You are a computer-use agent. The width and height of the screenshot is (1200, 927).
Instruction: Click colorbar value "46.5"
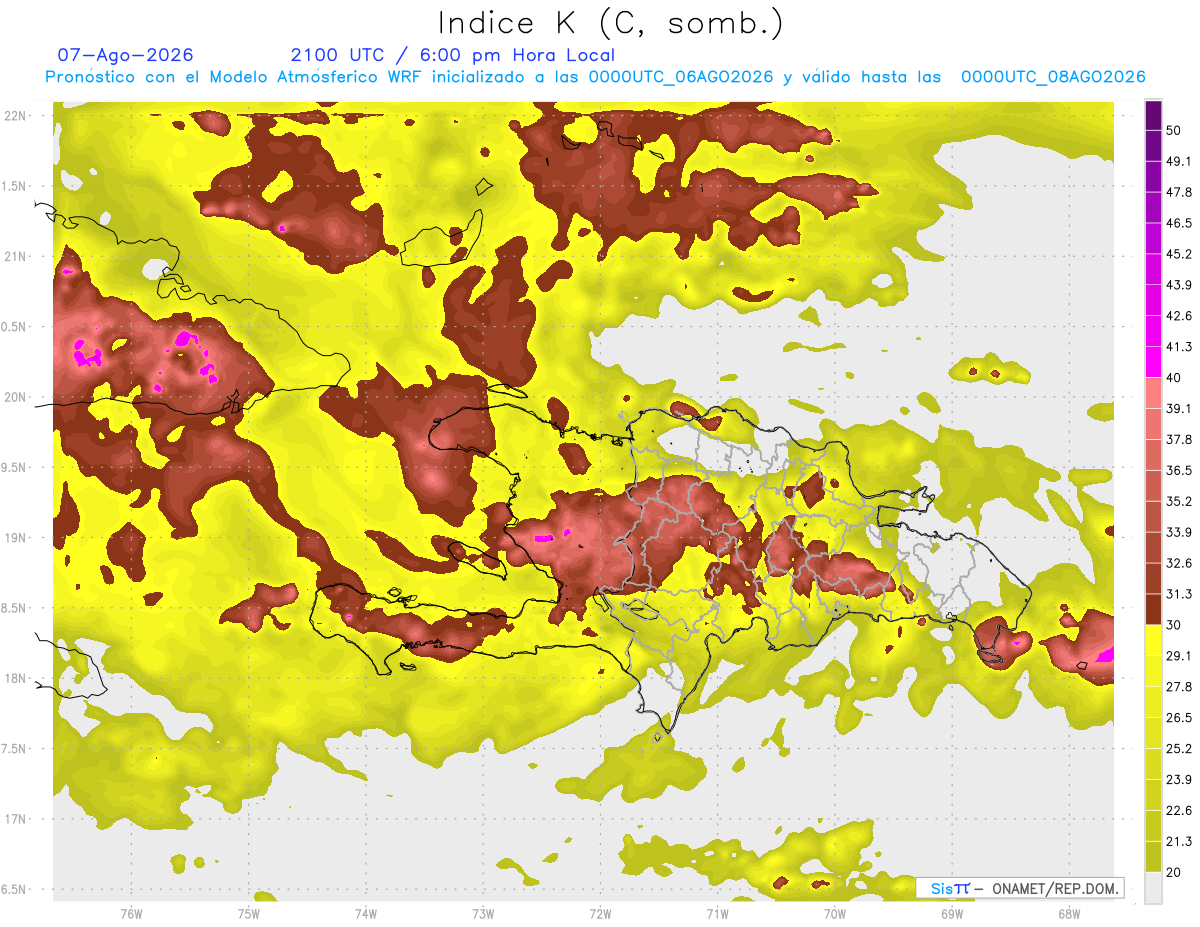click(x=1179, y=224)
